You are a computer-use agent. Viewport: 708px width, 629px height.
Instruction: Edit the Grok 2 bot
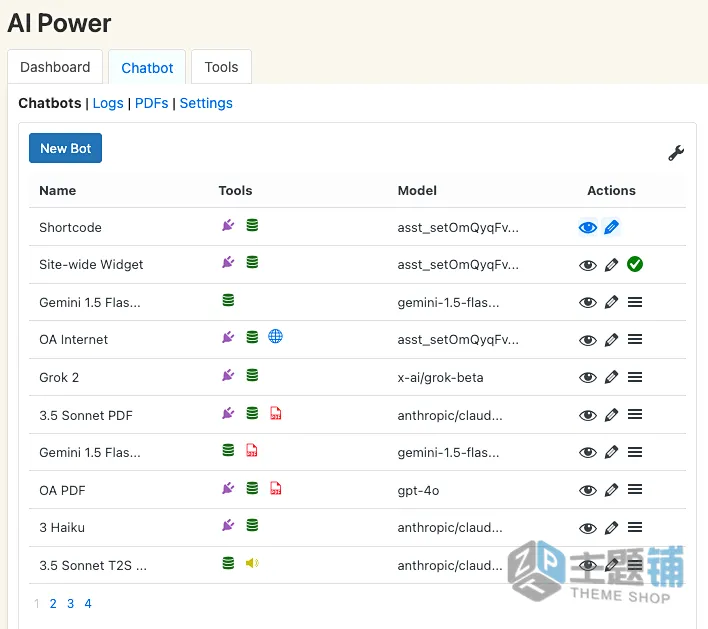click(x=611, y=377)
